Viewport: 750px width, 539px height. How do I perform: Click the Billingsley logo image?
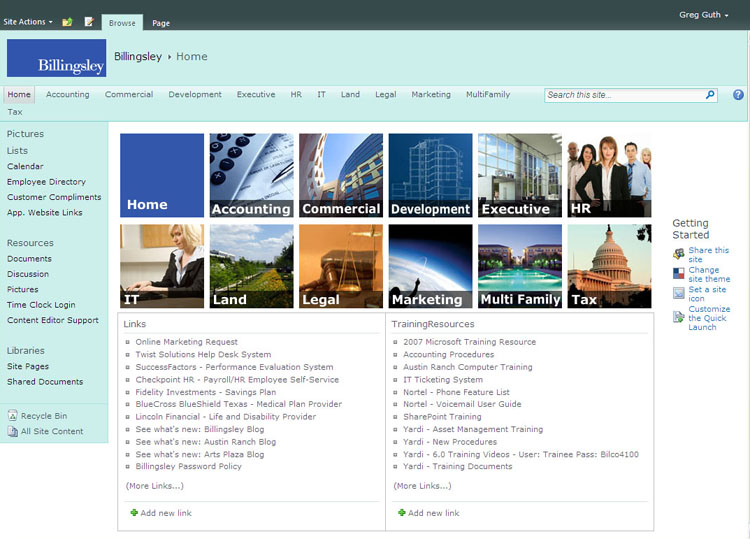[56, 58]
